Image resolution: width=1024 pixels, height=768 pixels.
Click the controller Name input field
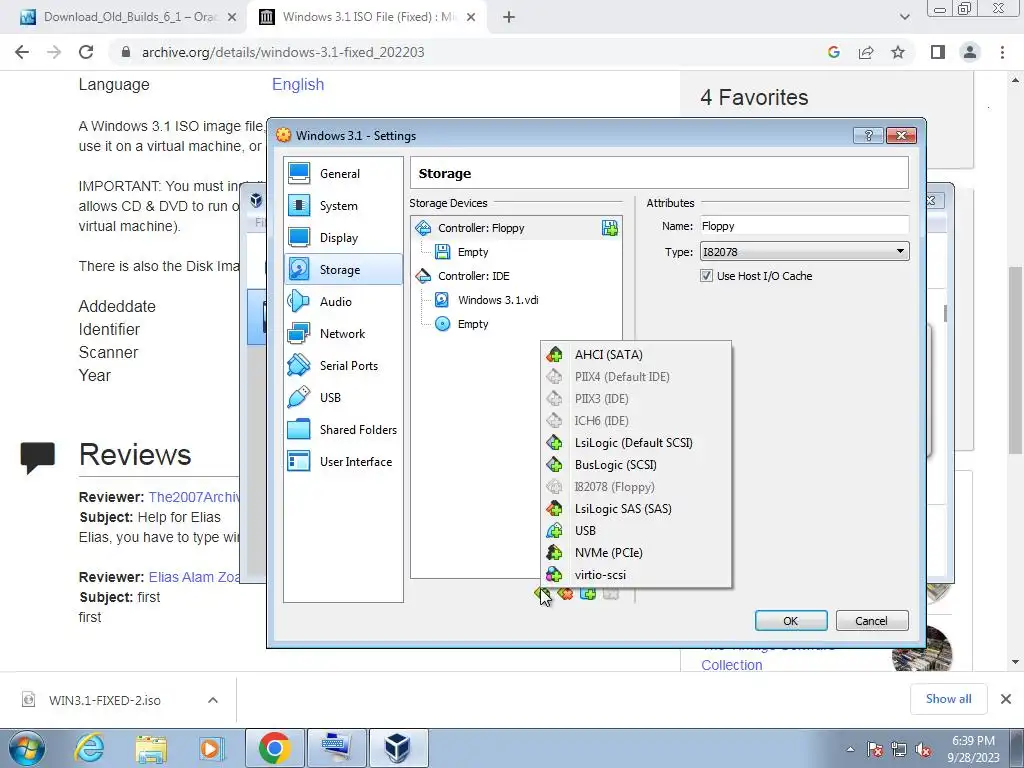(804, 226)
